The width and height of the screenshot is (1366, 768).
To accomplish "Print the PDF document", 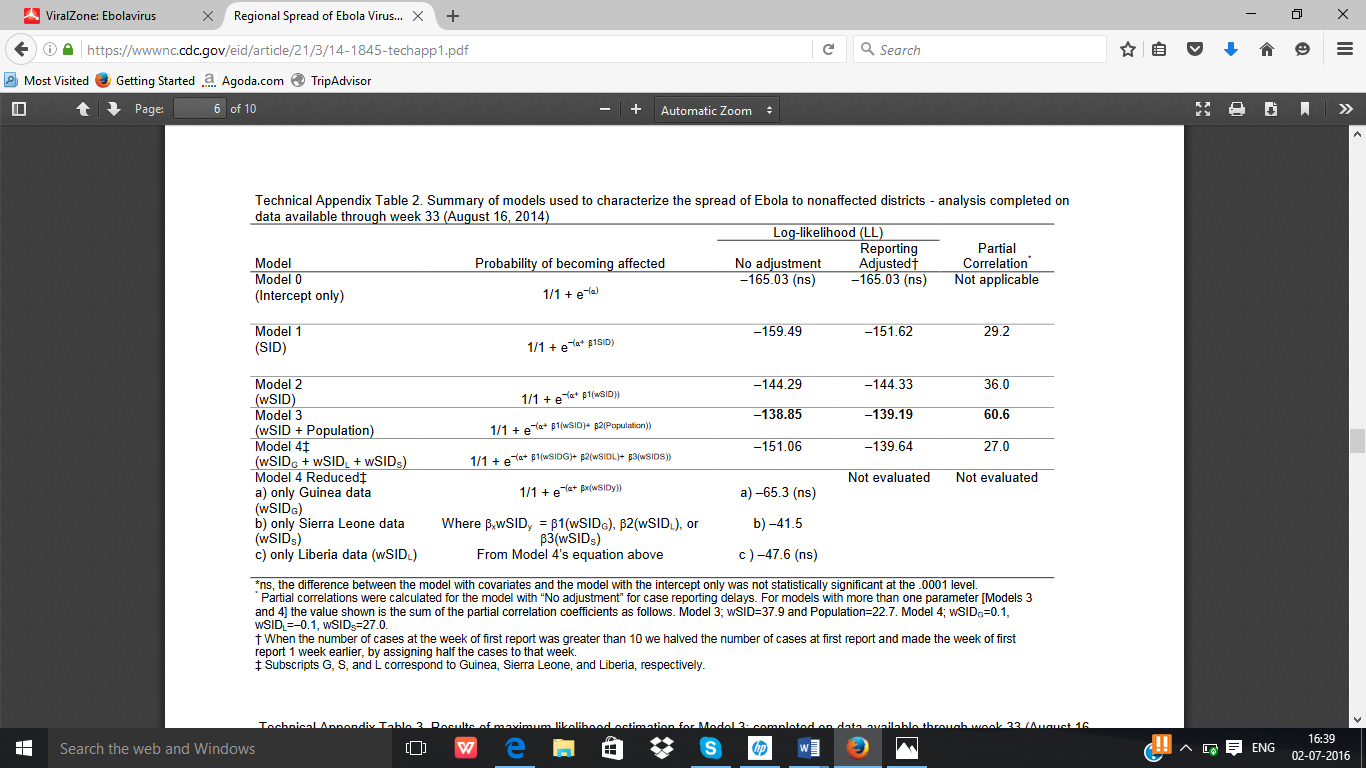I will pos(1237,109).
